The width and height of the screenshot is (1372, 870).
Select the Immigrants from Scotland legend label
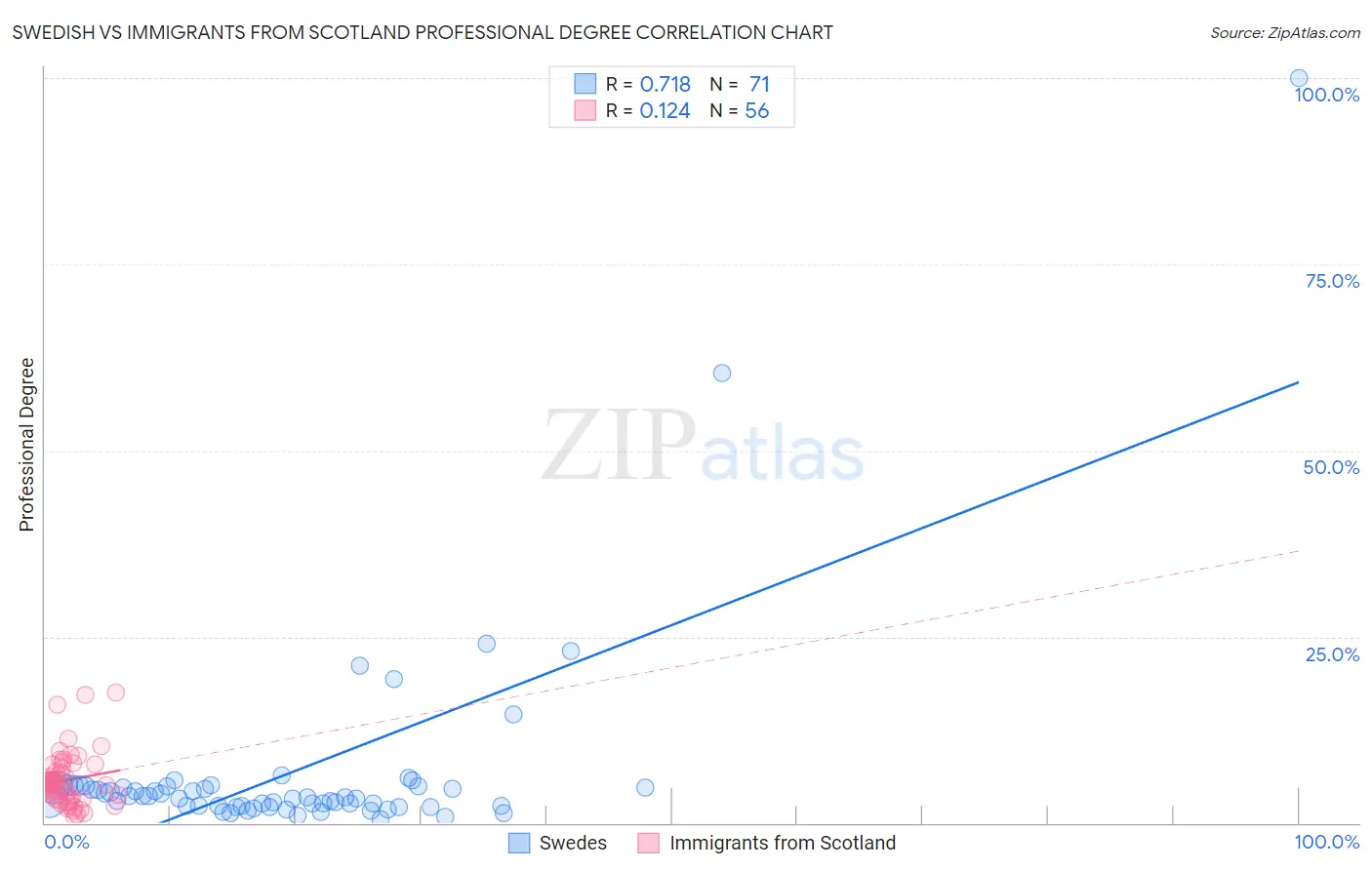783,843
